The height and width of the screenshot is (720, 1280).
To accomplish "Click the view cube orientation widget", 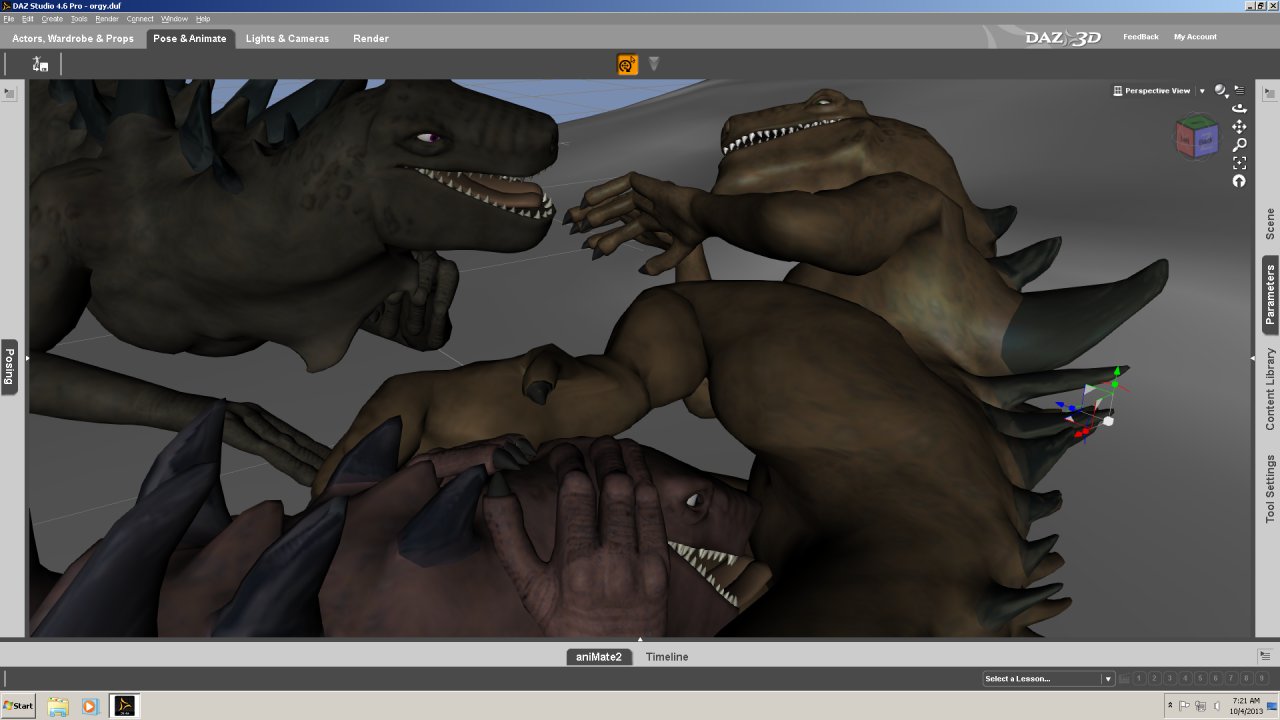I will pyautogui.click(x=1196, y=136).
